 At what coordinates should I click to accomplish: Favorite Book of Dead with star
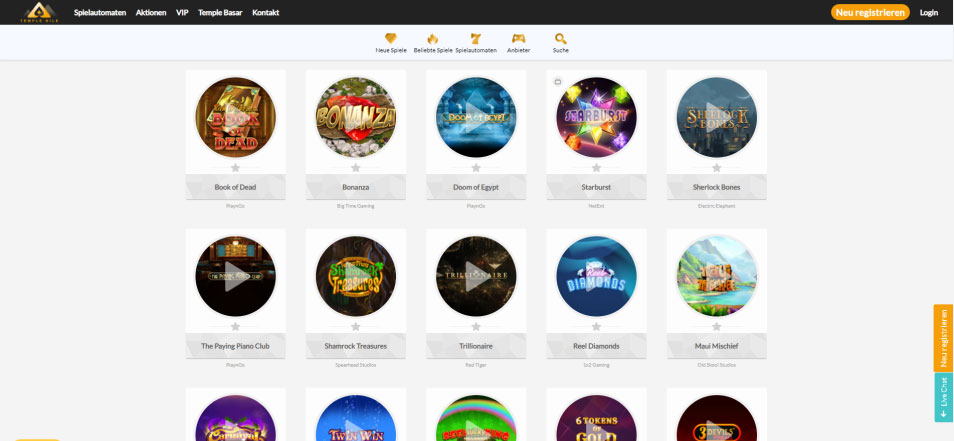235,168
